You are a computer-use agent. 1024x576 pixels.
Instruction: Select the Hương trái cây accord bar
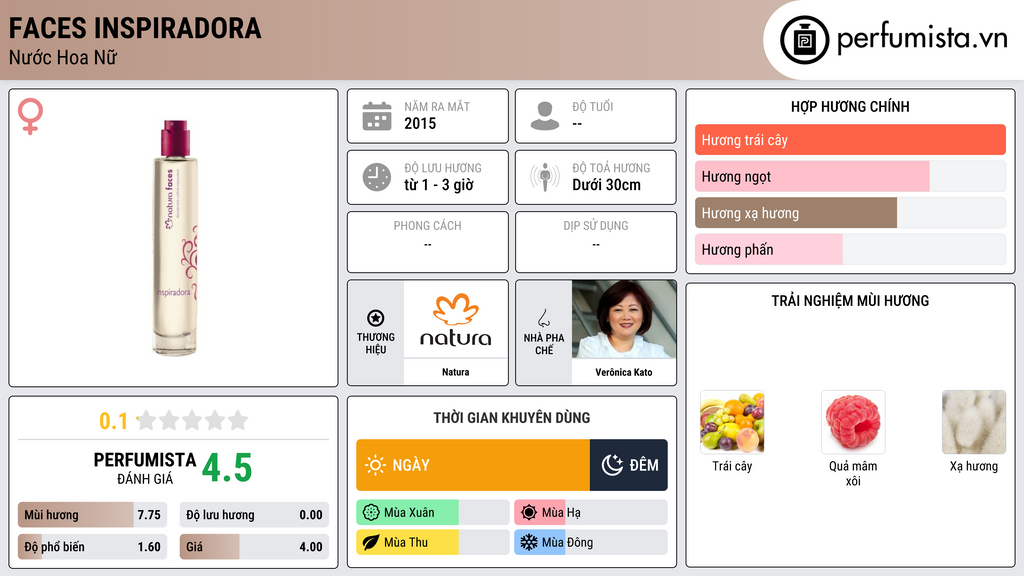pyautogui.click(x=850, y=140)
